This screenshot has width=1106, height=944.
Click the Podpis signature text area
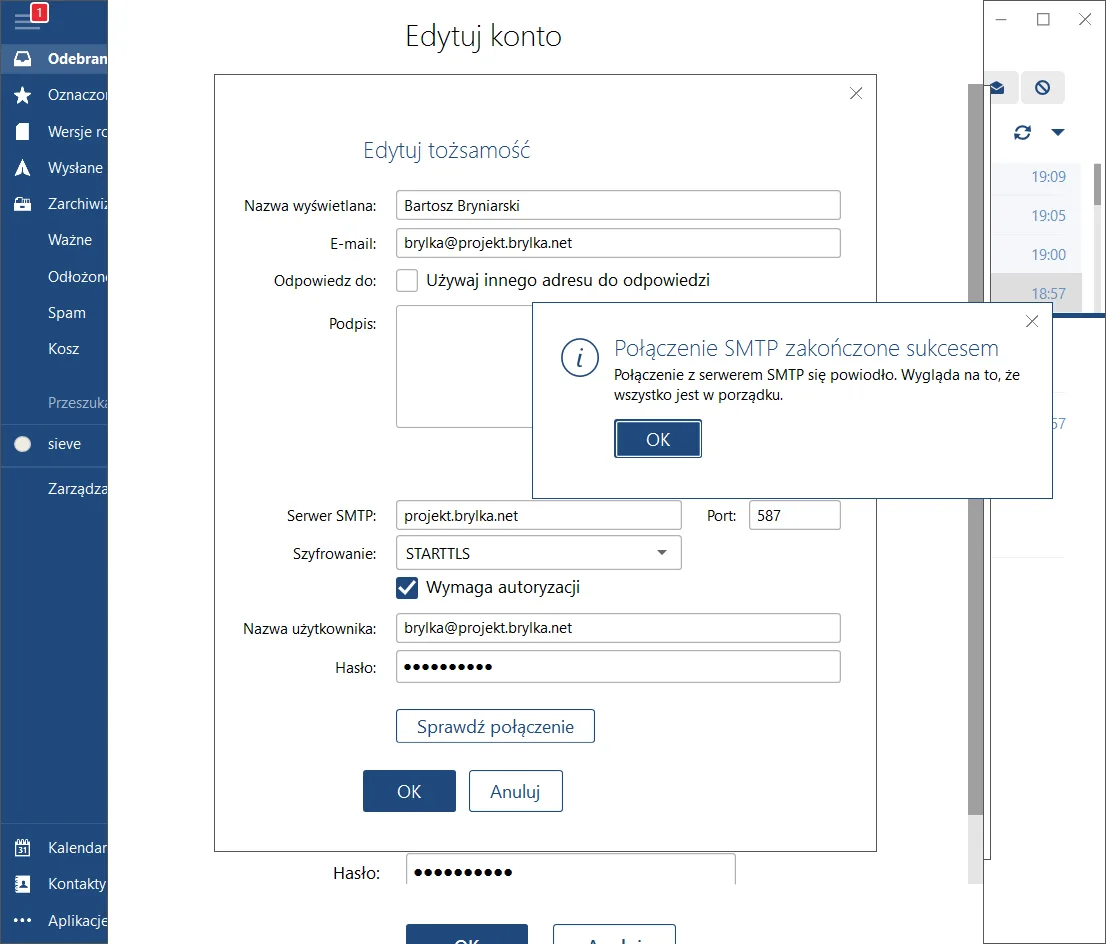[465, 366]
